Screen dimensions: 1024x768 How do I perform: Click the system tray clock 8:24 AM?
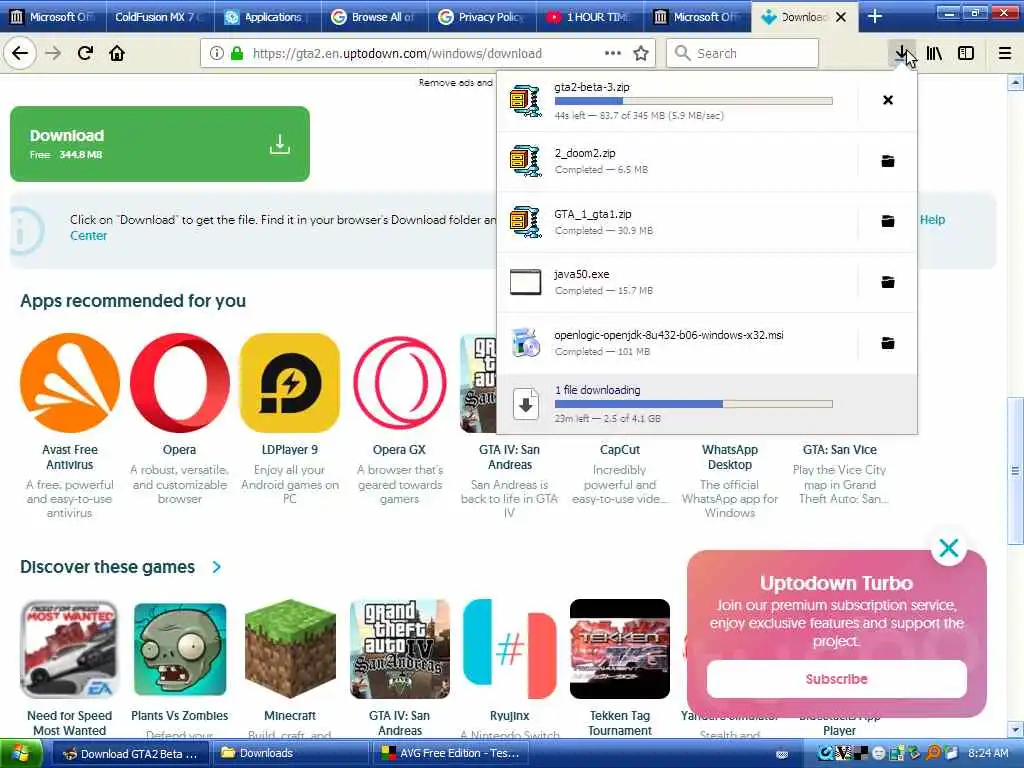(x=988, y=754)
